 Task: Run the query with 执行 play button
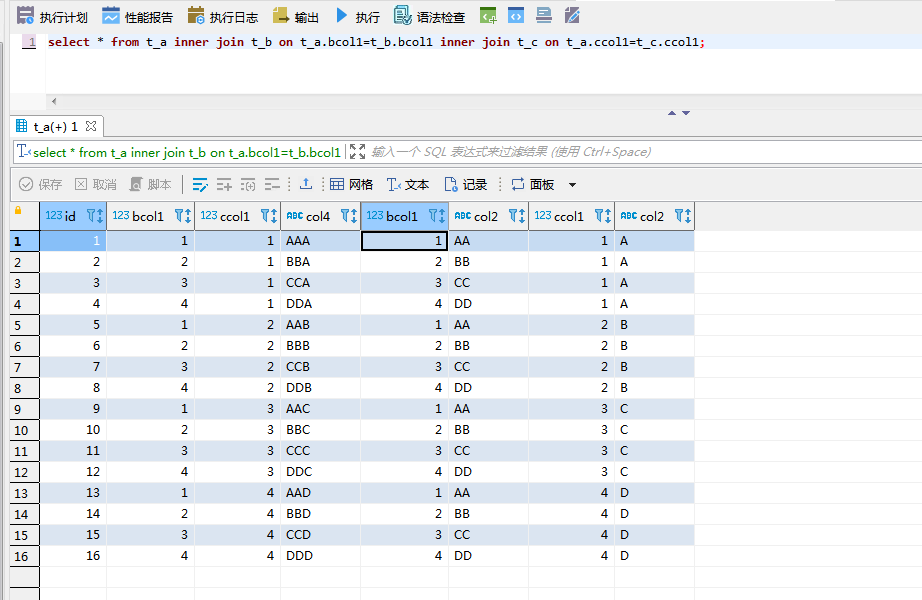pos(357,16)
